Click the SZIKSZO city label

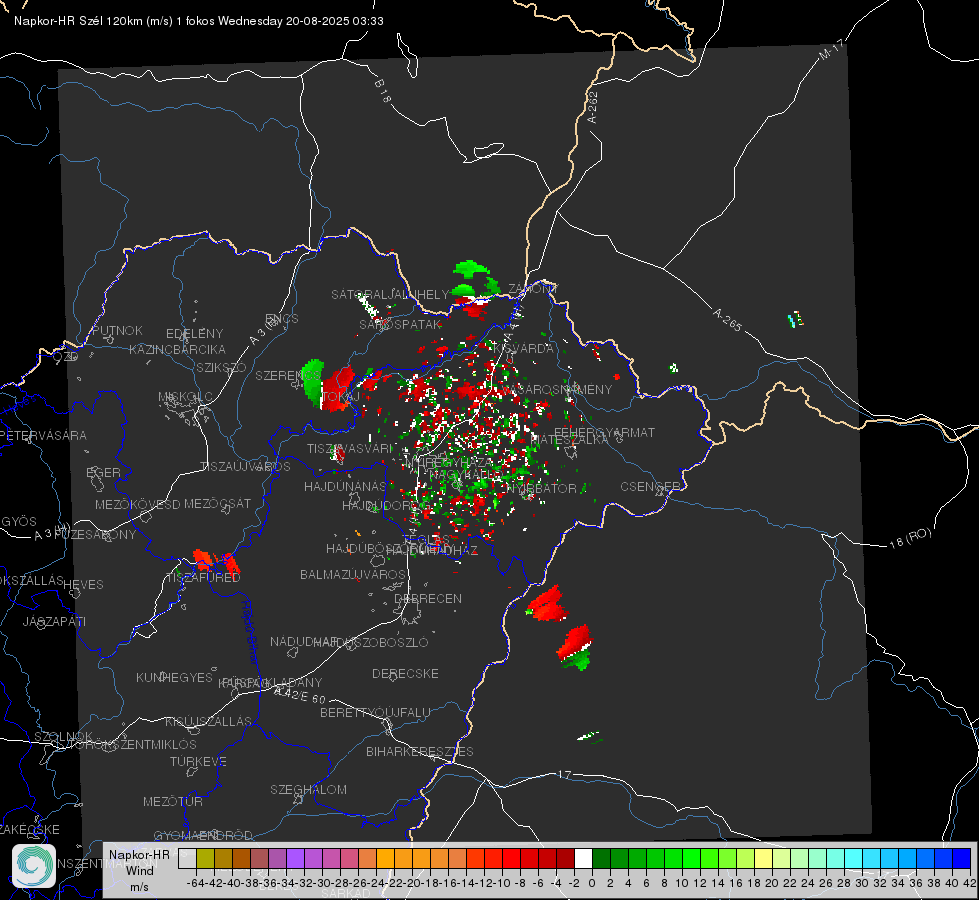point(221,367)
